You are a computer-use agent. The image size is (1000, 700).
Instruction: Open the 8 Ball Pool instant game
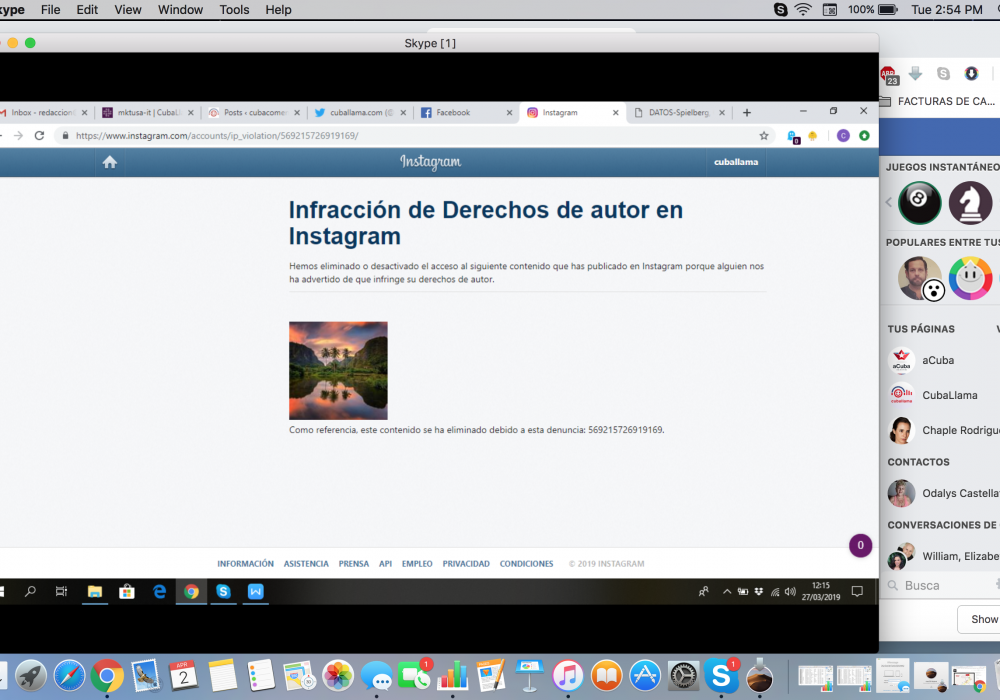(919, 203)
